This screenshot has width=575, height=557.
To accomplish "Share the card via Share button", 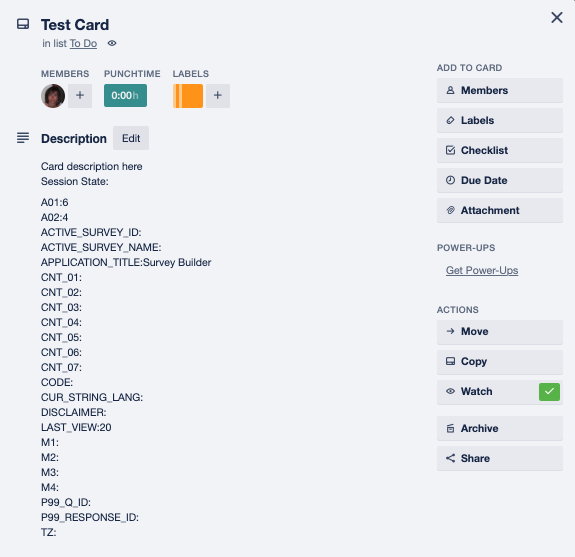I will 499,458.
